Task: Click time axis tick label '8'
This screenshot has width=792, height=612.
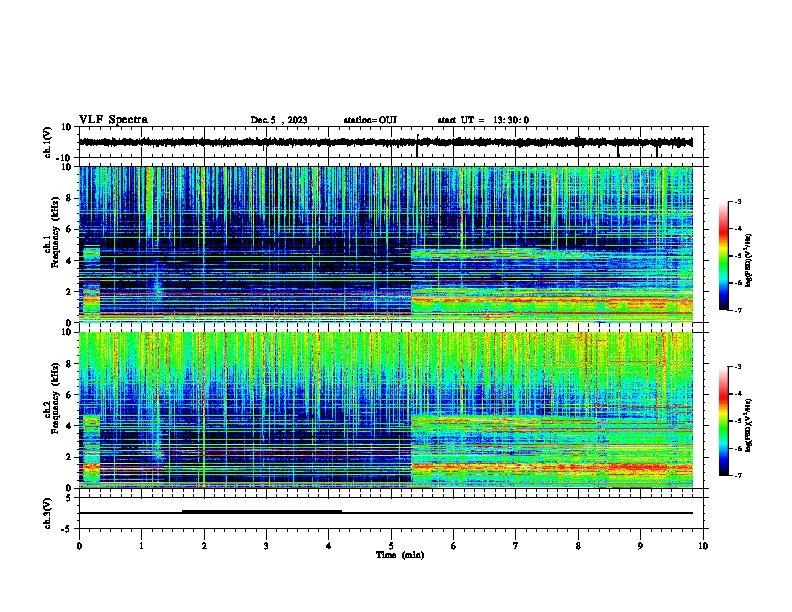Action: 578,546
